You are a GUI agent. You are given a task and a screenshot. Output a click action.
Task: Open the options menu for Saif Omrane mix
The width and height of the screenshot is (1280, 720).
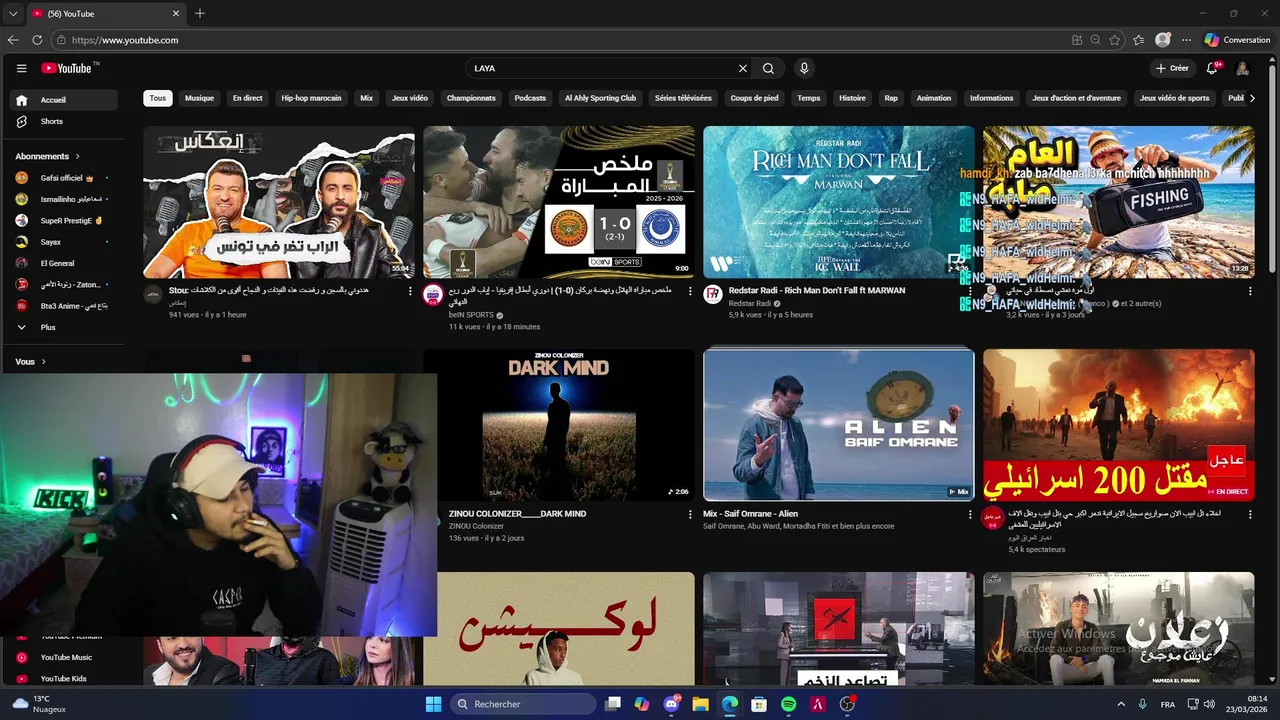click(970, 514)
